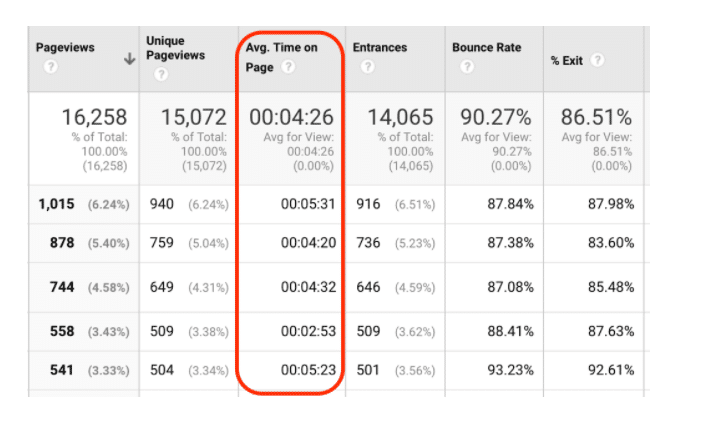This screenshot has height=423, width=708.
Task: Select the 87.38% bounce rate cell
Action: pos(508,243)
